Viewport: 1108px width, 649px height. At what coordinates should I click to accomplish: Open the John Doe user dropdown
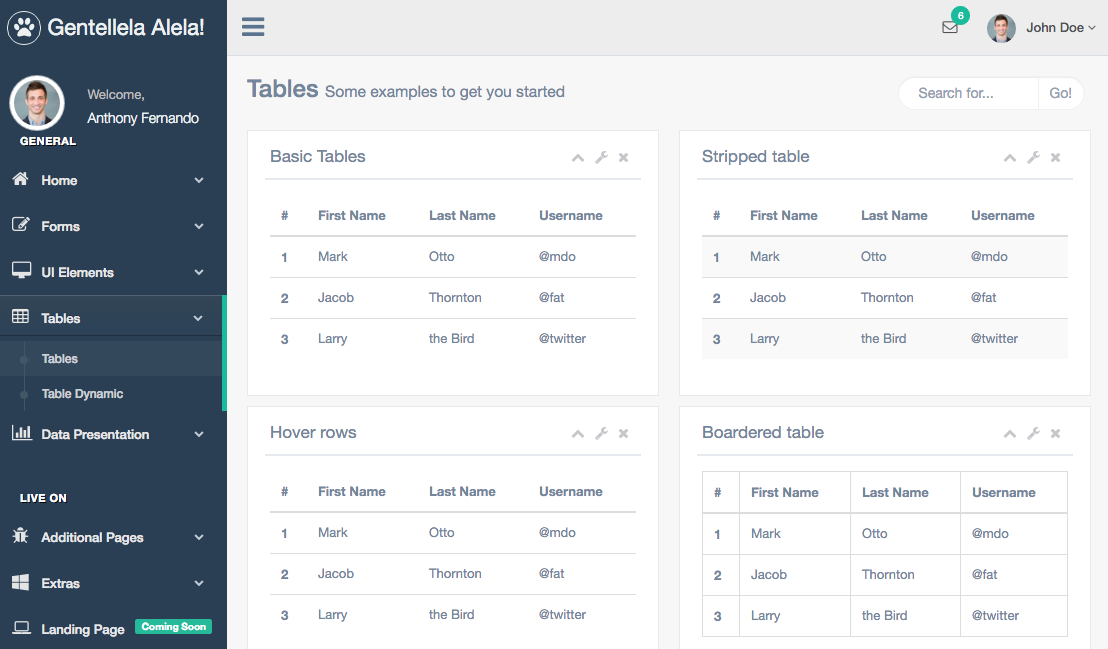pyautogui.click(x=1041, y=28)
